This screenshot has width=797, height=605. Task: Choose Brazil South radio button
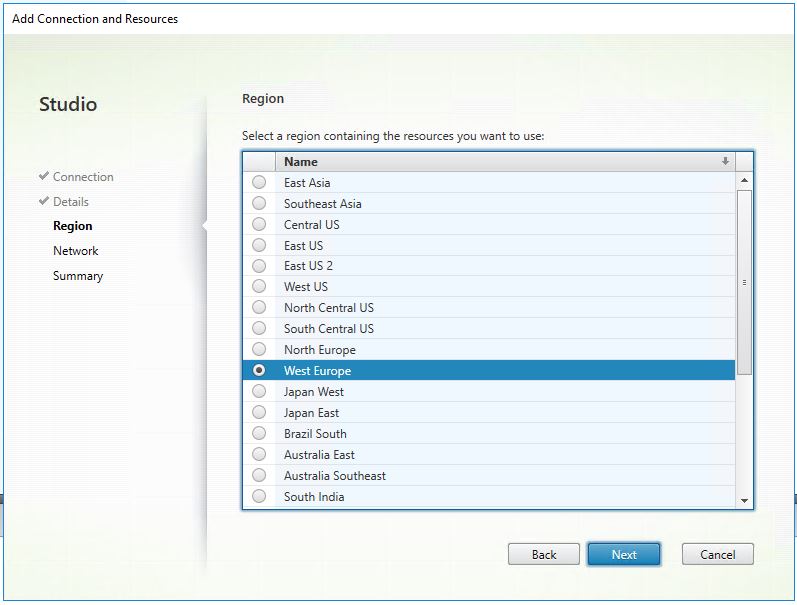coord(259,434)
